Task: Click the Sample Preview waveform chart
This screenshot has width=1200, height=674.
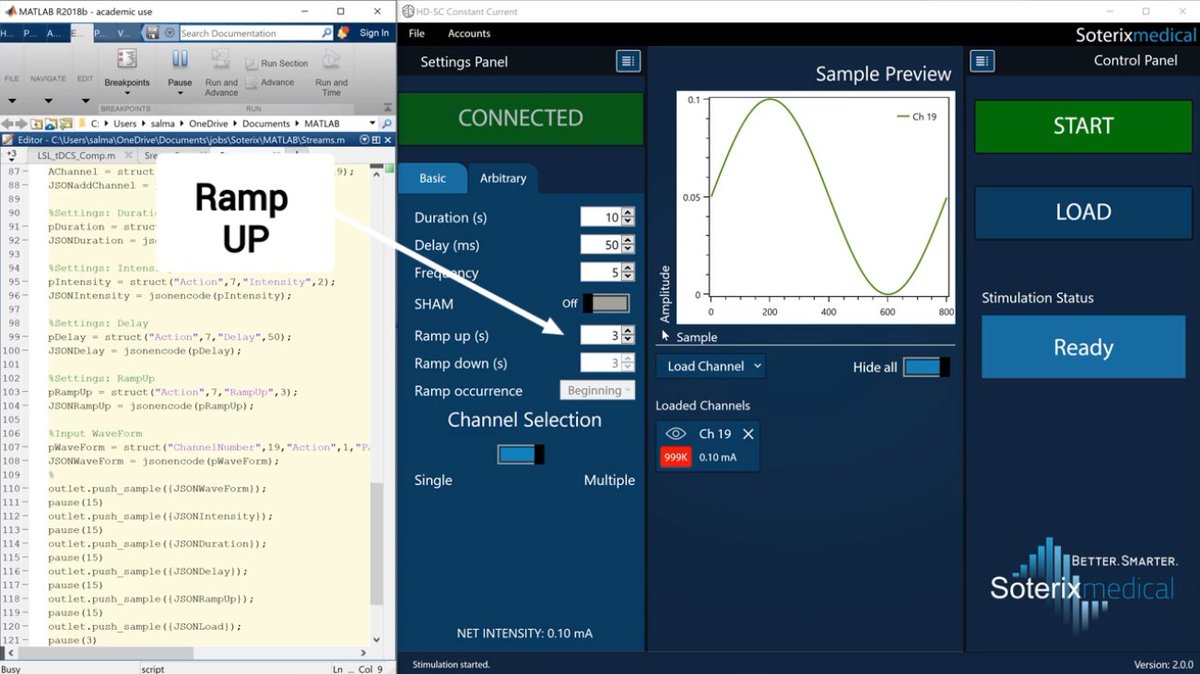Action: [815, 207]
